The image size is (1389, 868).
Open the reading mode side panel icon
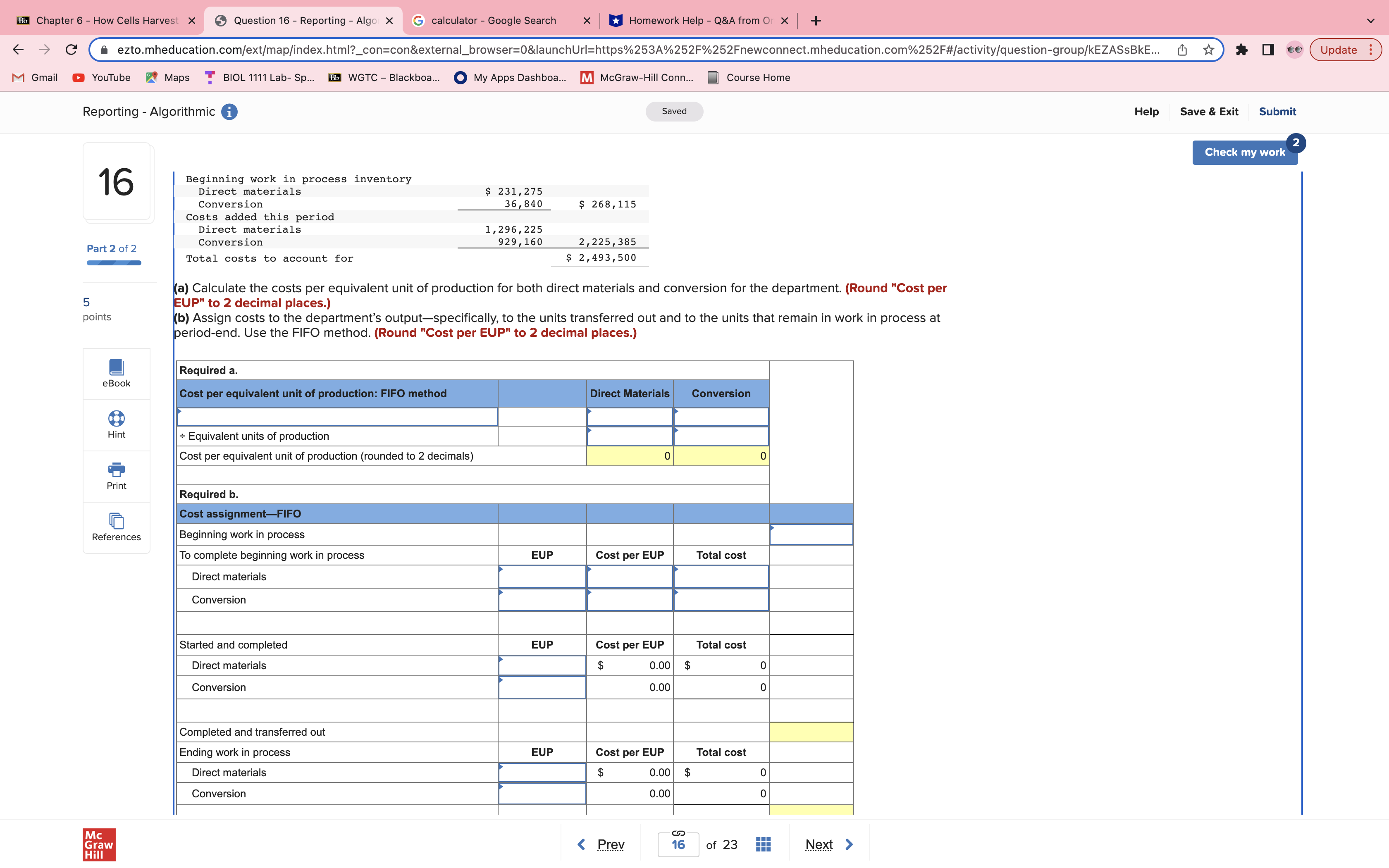(1268, 49)
